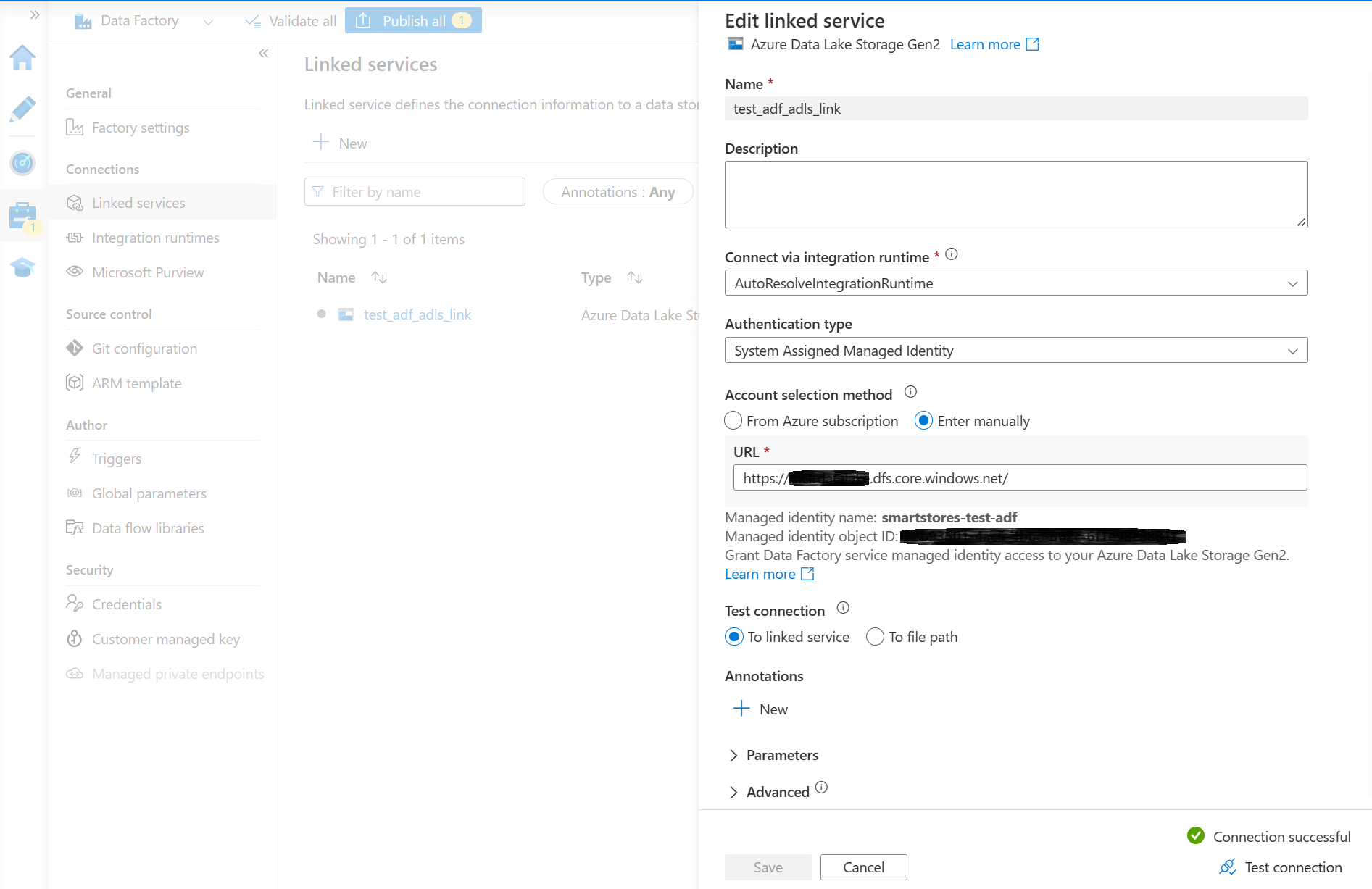Click the Save button

pyautogui.click(x=768, y=867)
